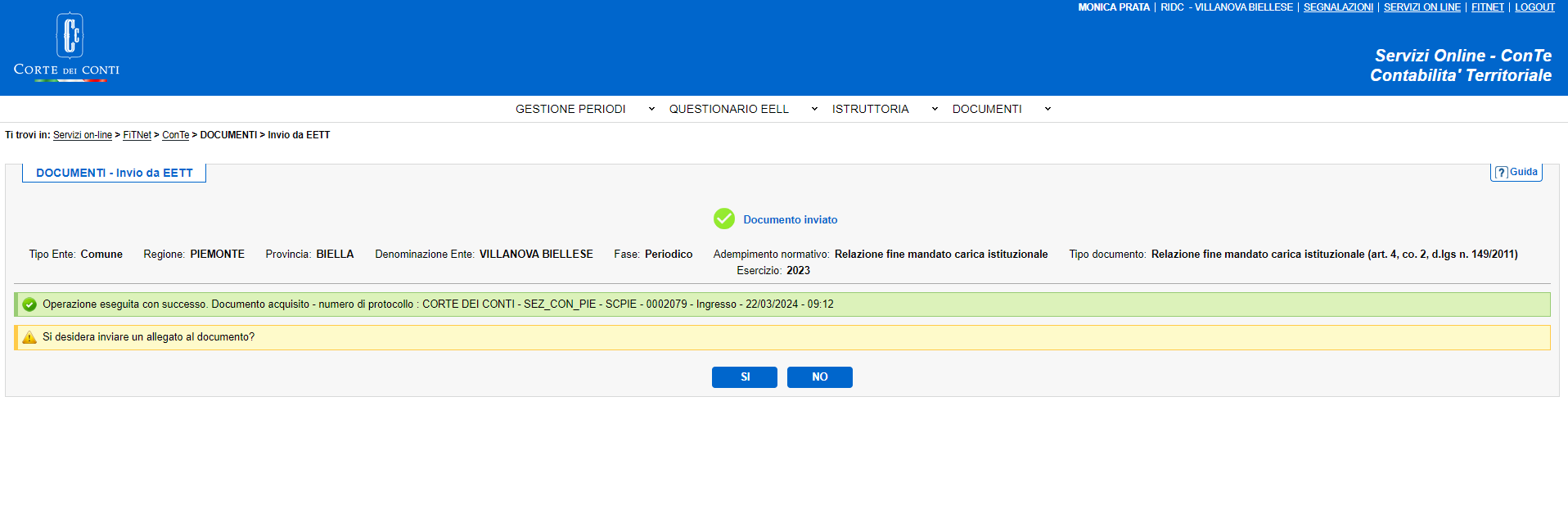Click the LOGOUT link

[1534, 7]
